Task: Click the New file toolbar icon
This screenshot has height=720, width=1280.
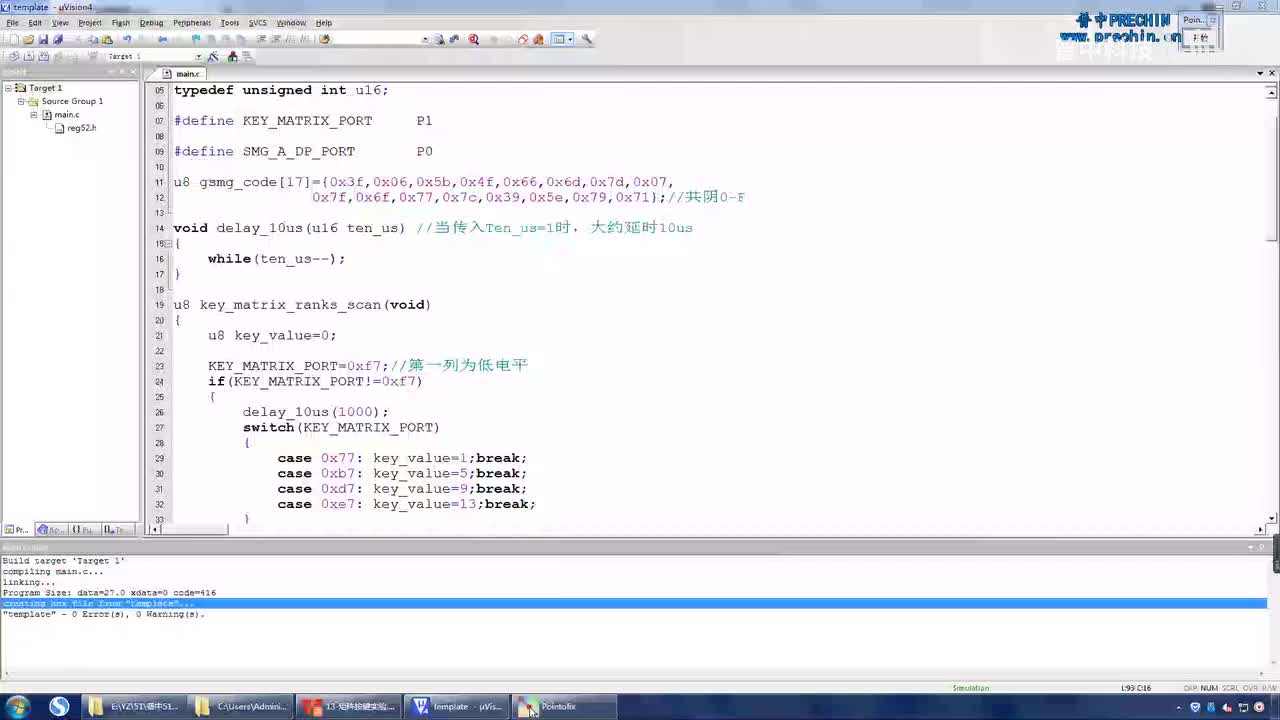Action: click(14, 40)
